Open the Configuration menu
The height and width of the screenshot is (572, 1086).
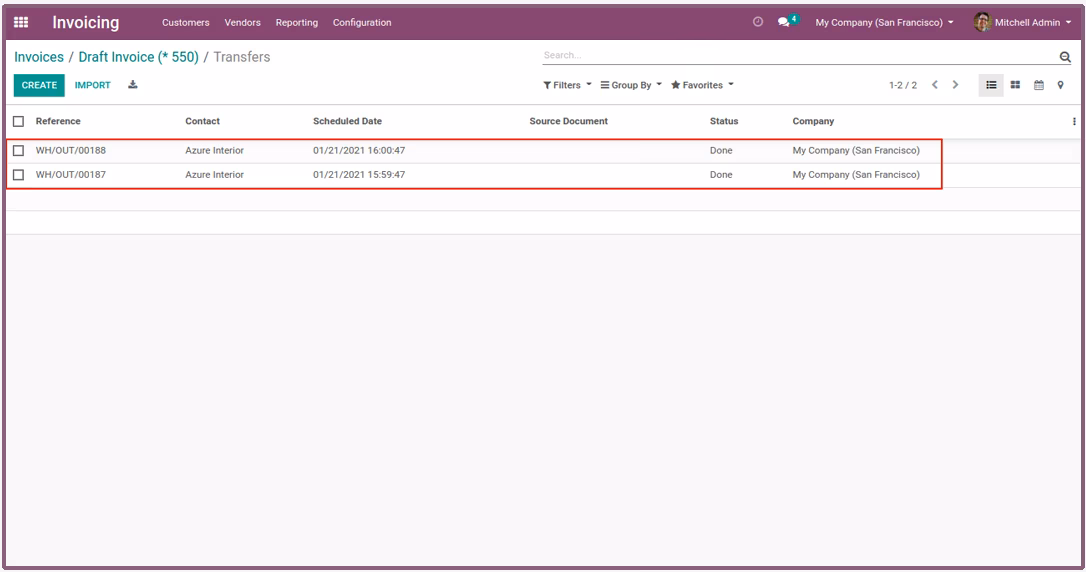click(x=362, y=22)
